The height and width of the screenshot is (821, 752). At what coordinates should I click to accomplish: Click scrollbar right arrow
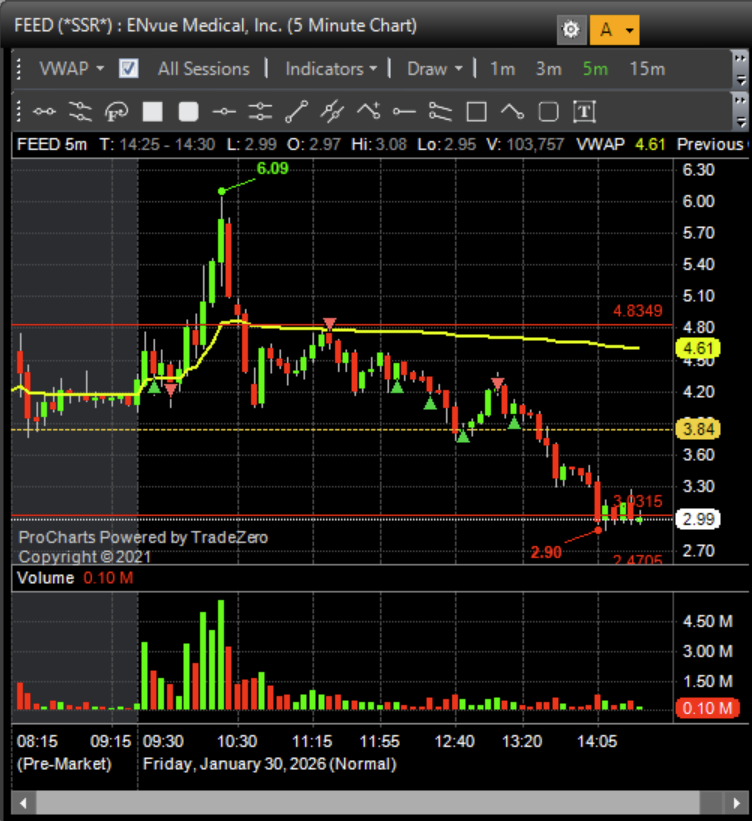tap(736, 803)
